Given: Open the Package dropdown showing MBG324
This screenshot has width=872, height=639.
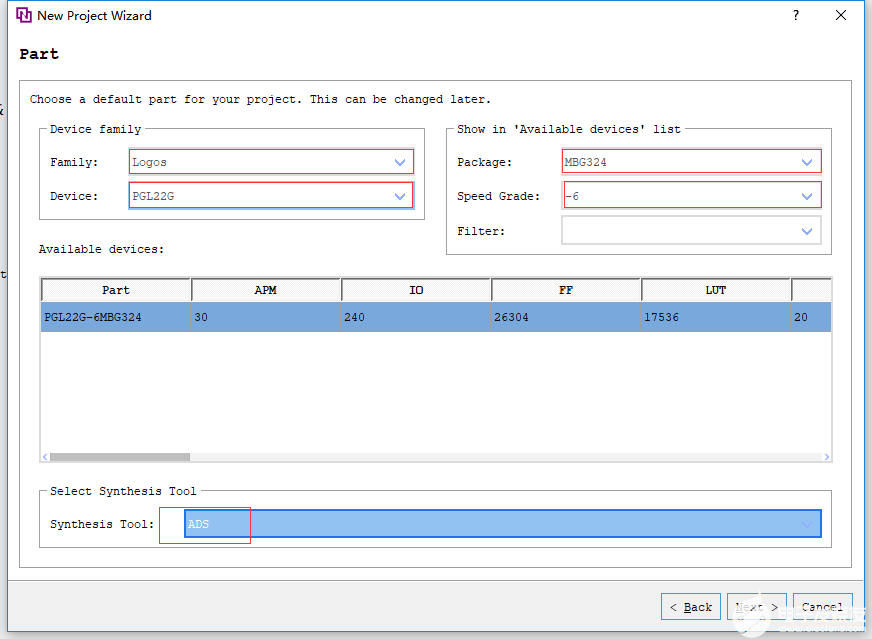Looking at the screenshot, I should point(691,162).
